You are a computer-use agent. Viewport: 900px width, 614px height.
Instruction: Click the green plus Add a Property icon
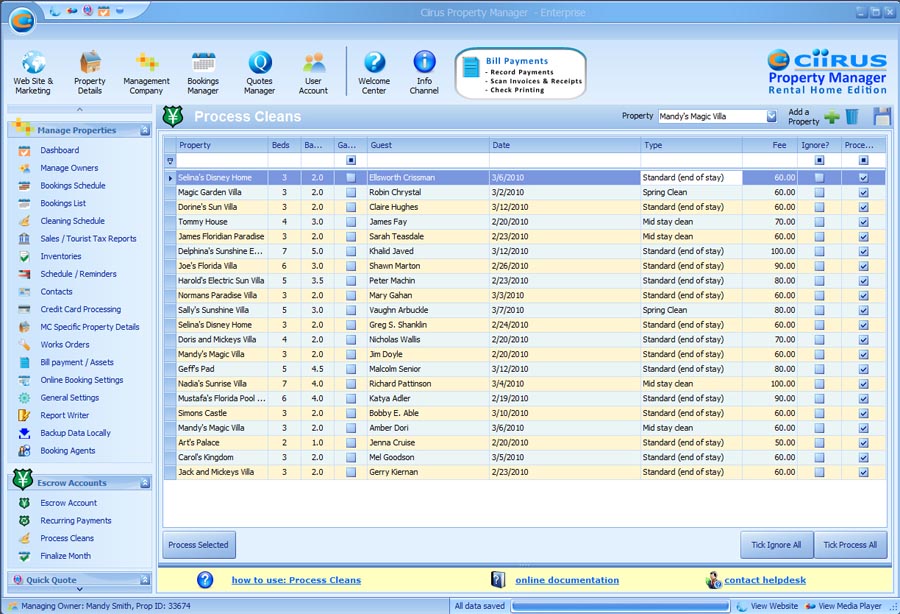[x=831, y=116]
